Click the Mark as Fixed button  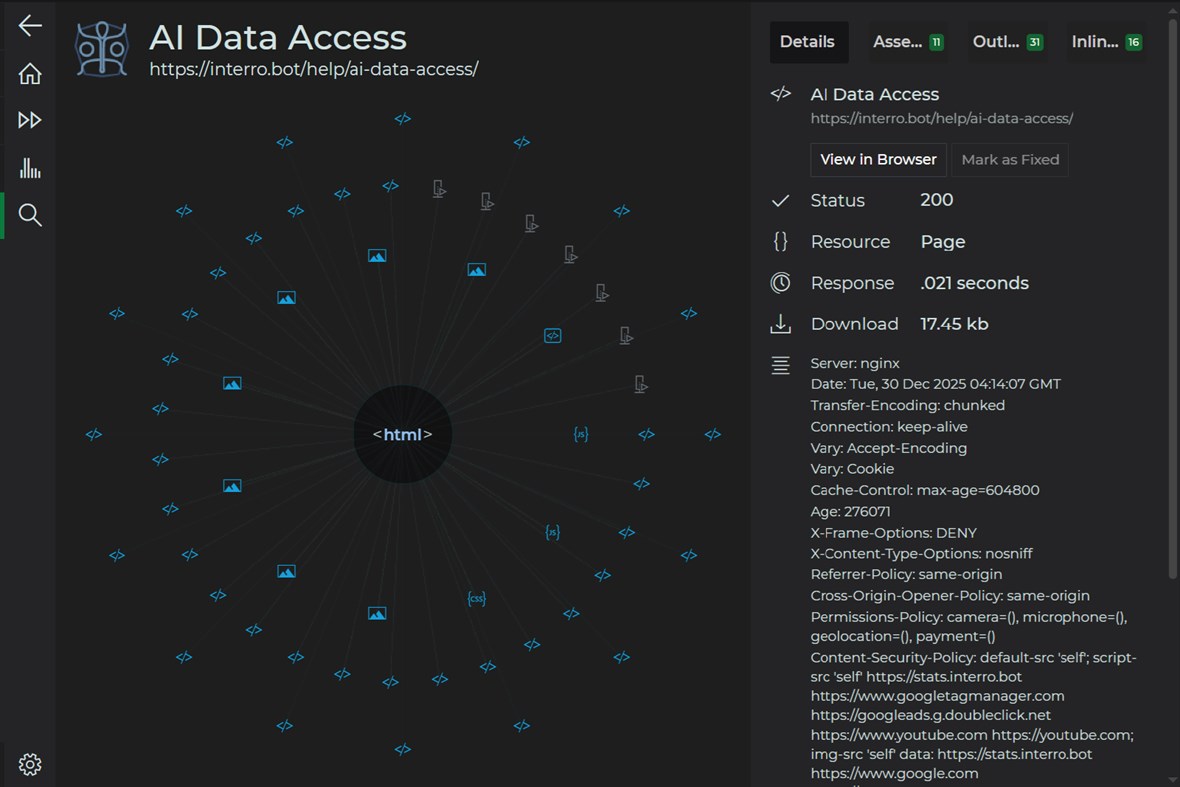pos(1009,160)
